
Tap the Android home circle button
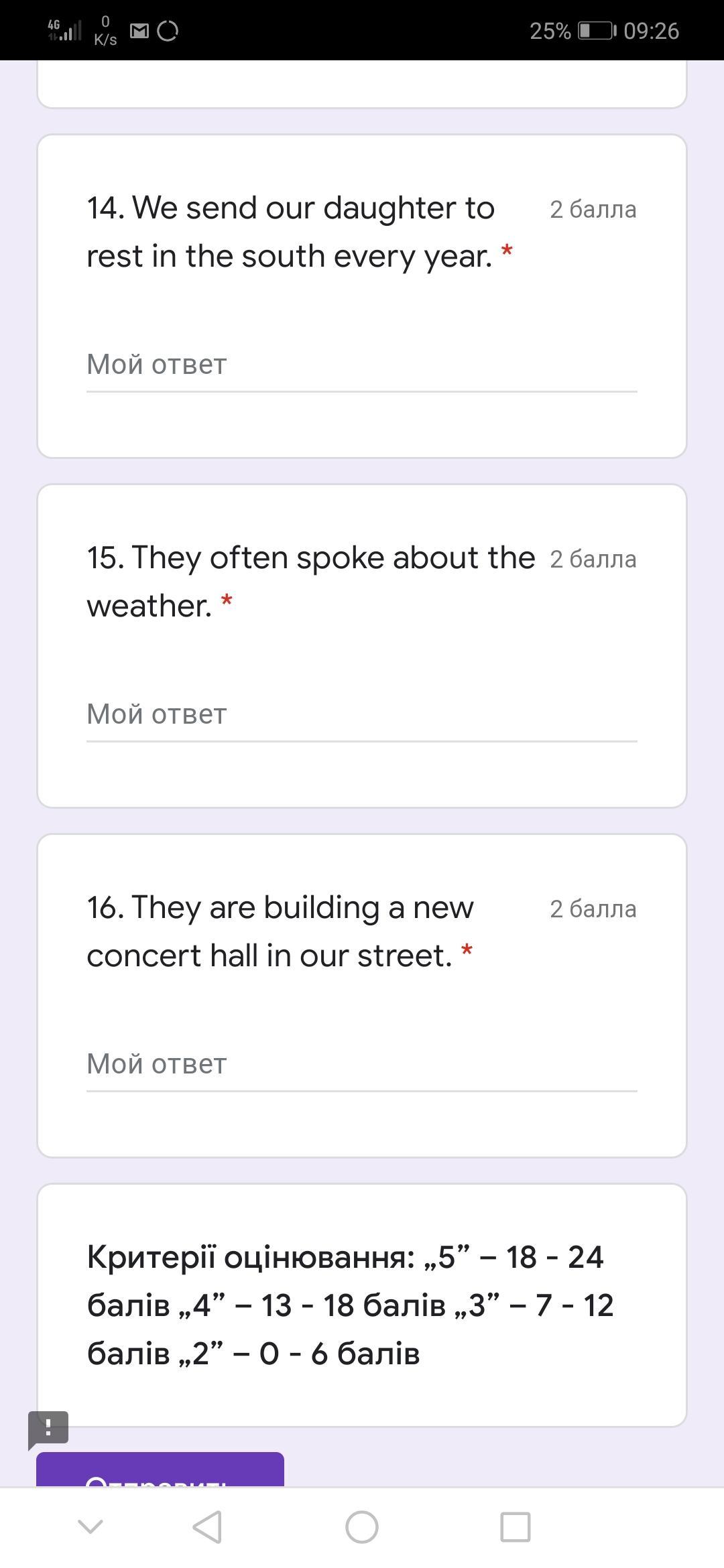pyautogui.click(x=362, y=1527)
